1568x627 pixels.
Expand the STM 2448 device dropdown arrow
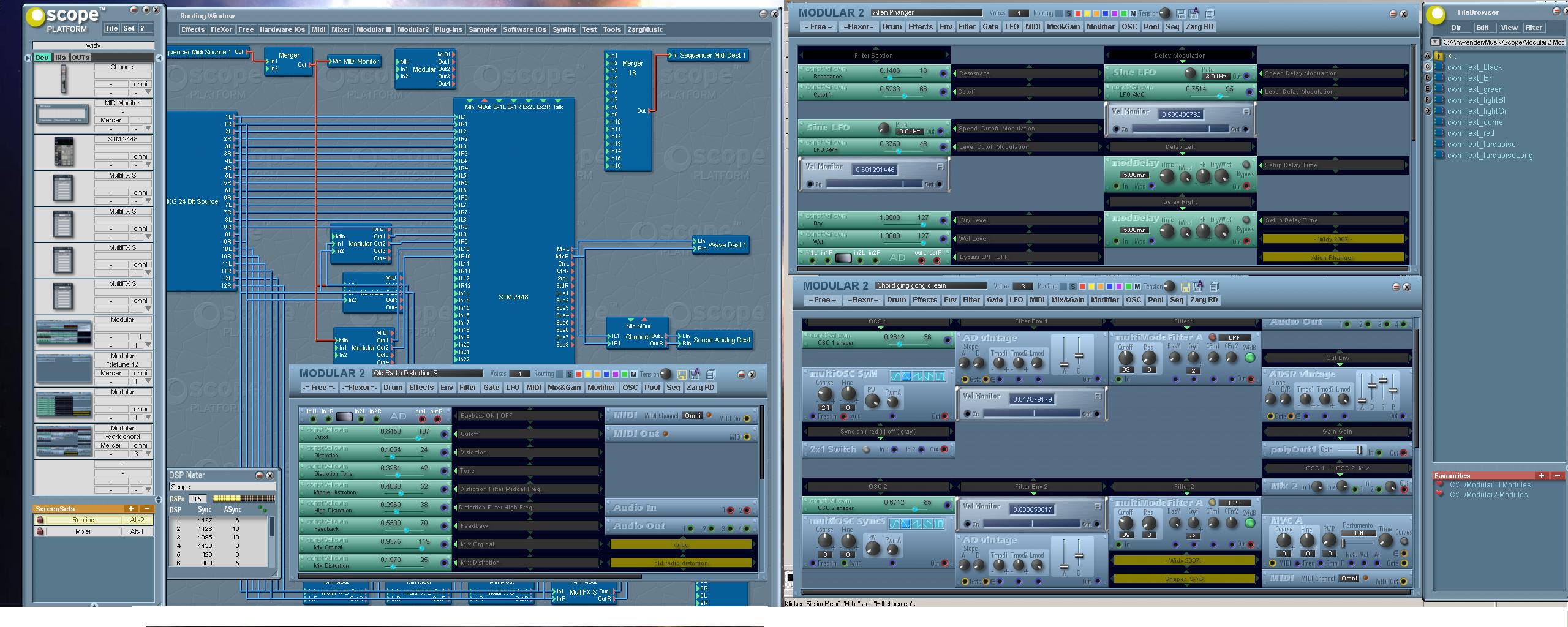tap(148, 165)
